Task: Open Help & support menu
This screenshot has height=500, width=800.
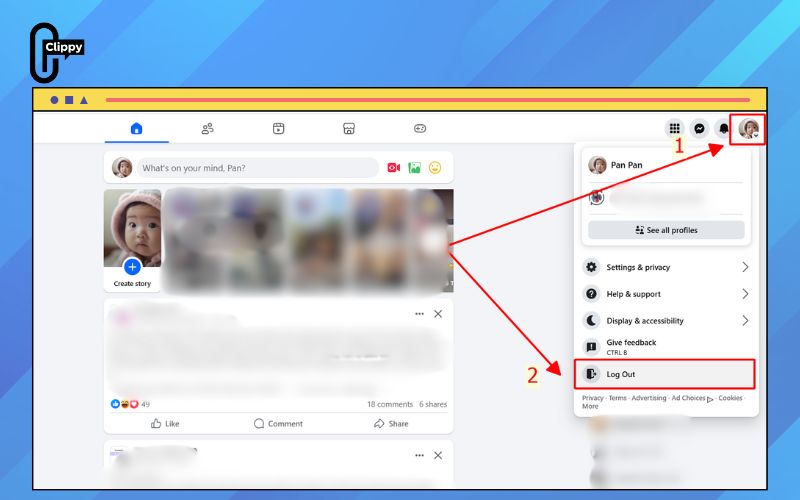Action: coord(666,294)
